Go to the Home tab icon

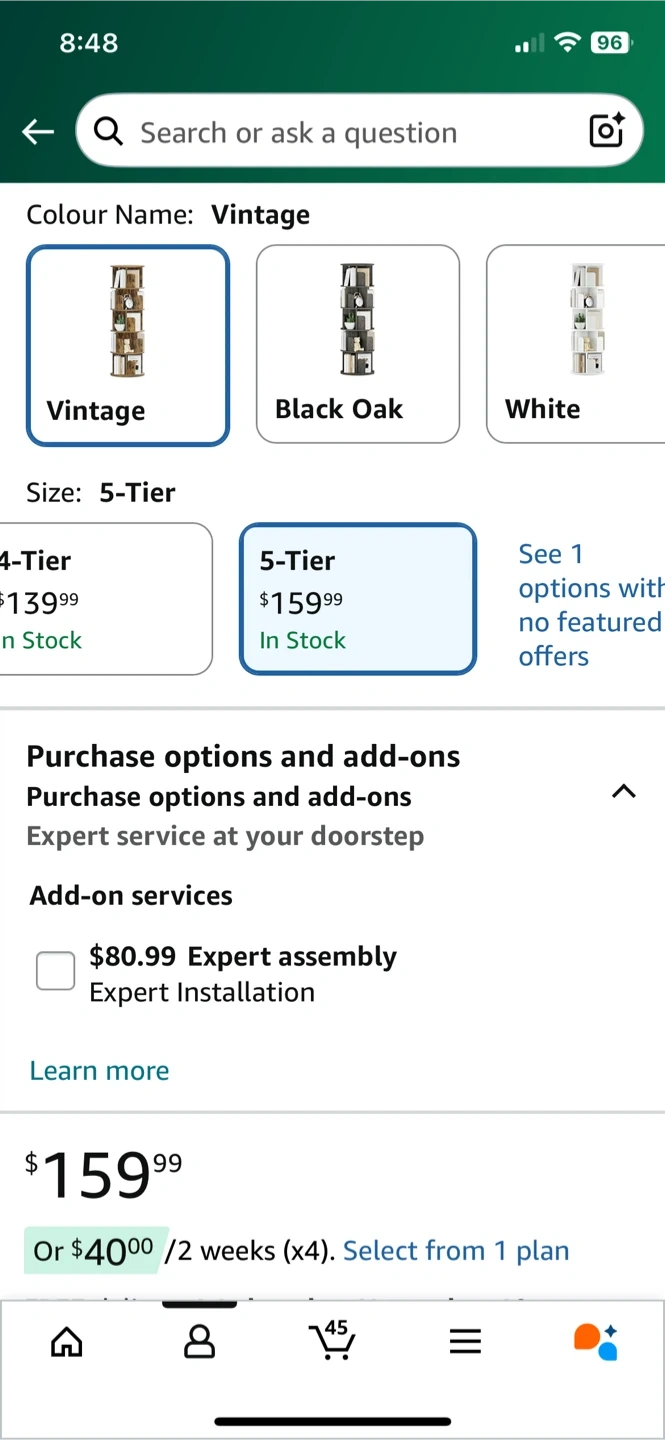tap(67, 1341)
